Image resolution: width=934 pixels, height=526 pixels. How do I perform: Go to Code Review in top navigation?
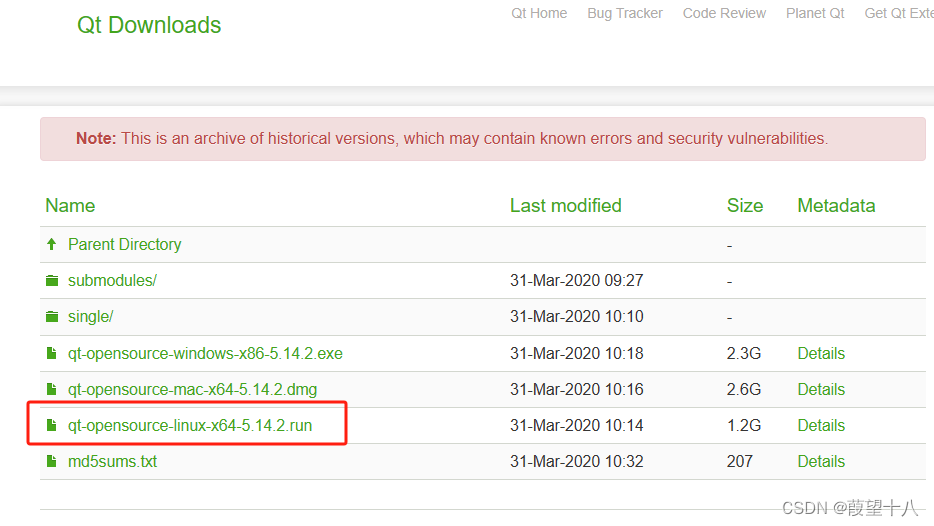[724, 13]
